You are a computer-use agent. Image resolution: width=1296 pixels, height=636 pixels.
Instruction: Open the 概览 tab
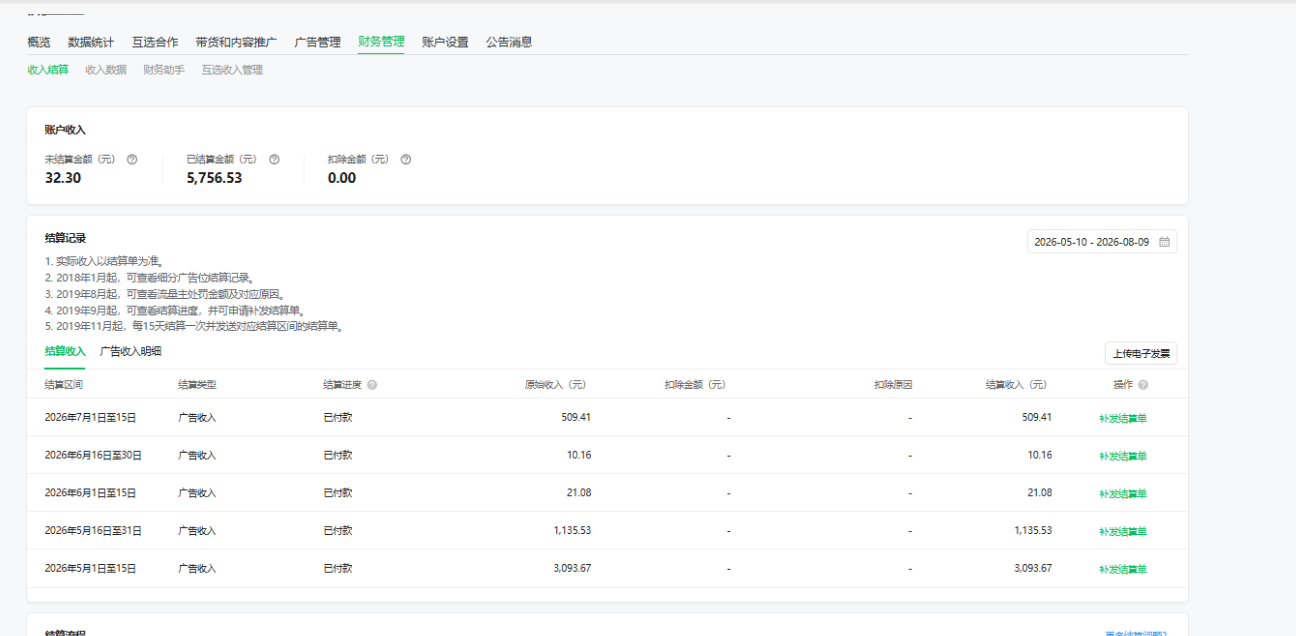[x=39, y=42]
